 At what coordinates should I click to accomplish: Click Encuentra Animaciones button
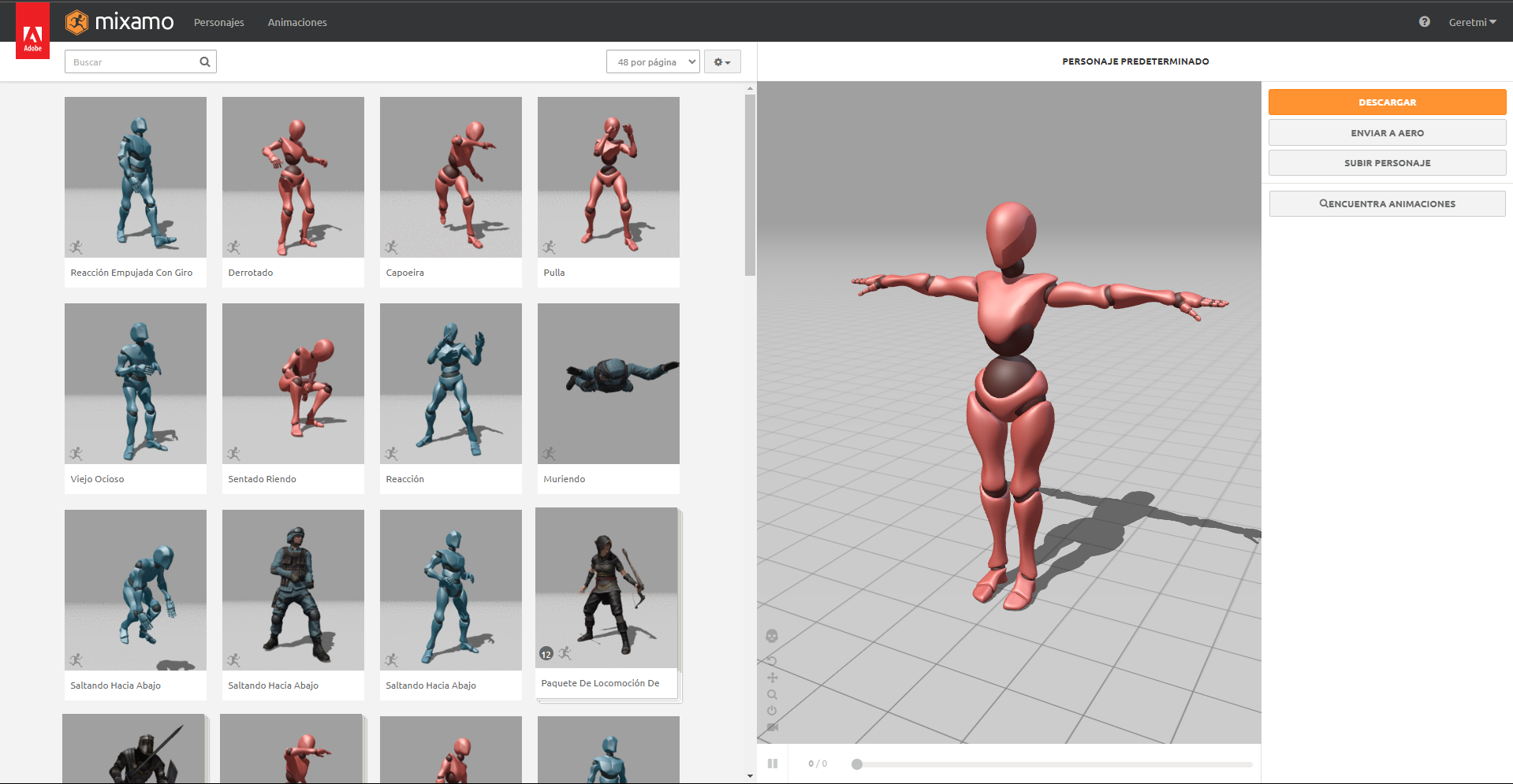pyautogui.click(x=1387, y=204)
